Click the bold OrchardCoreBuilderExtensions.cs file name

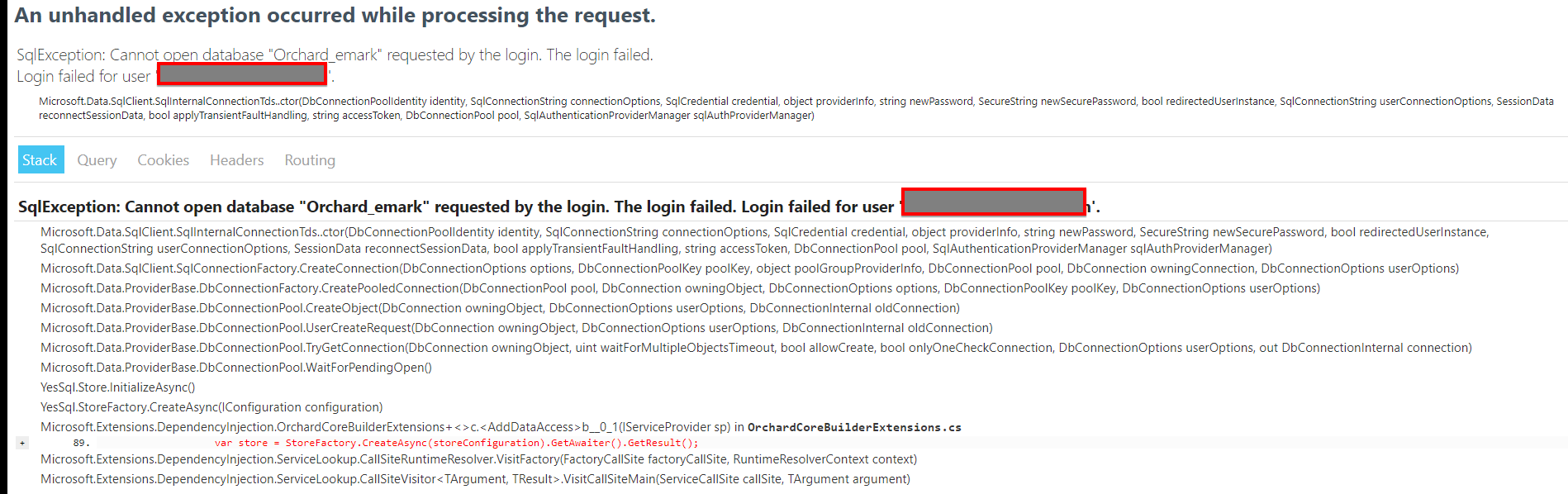click(855, 426)
